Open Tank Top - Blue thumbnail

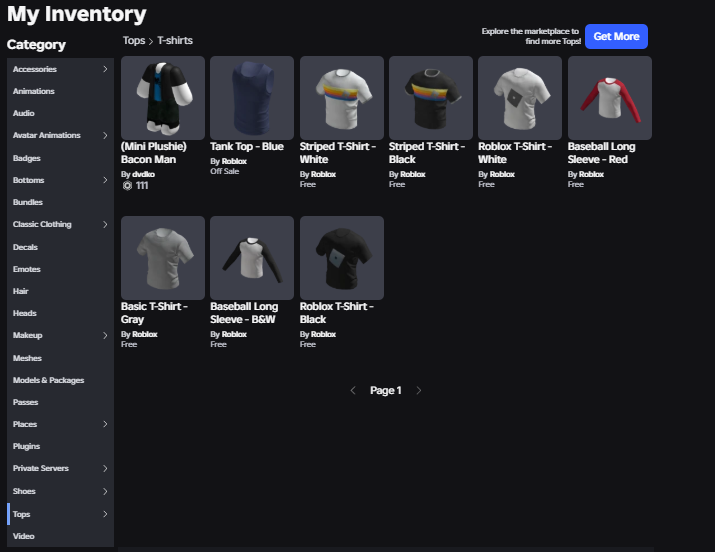[x=252, y=98]
